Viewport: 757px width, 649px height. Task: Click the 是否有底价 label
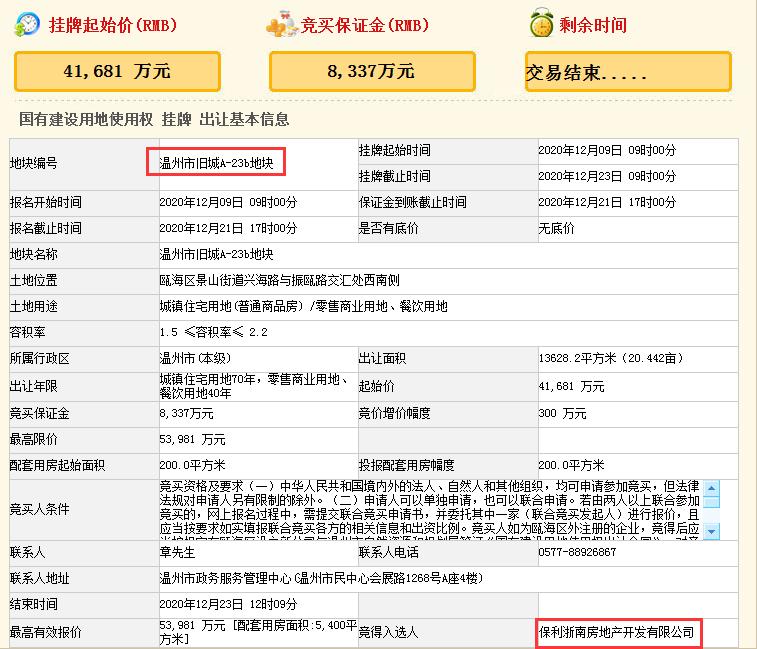coord(388,228)
